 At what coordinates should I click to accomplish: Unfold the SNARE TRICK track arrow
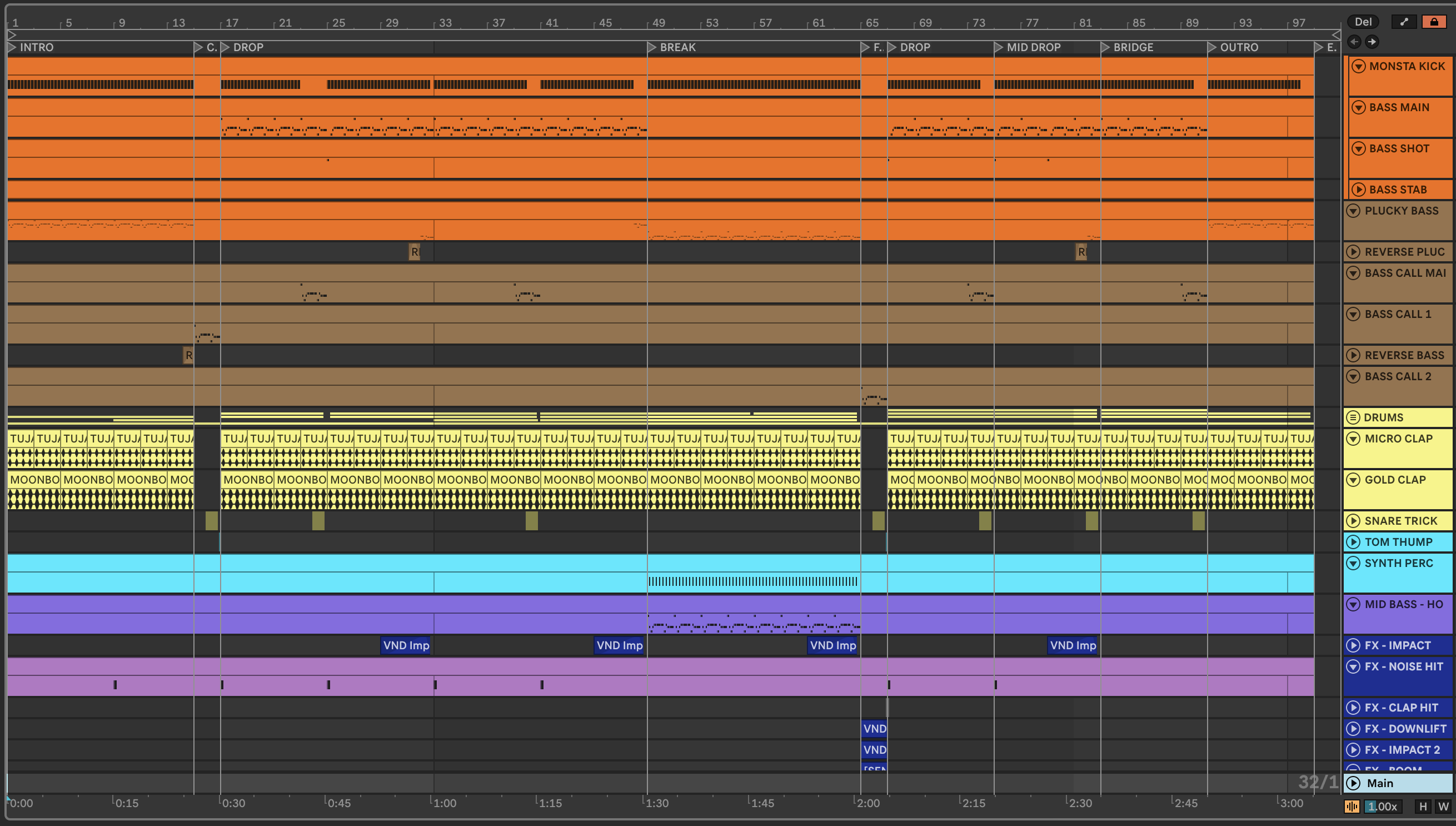pyautogui.click(x=1353, y=521)
